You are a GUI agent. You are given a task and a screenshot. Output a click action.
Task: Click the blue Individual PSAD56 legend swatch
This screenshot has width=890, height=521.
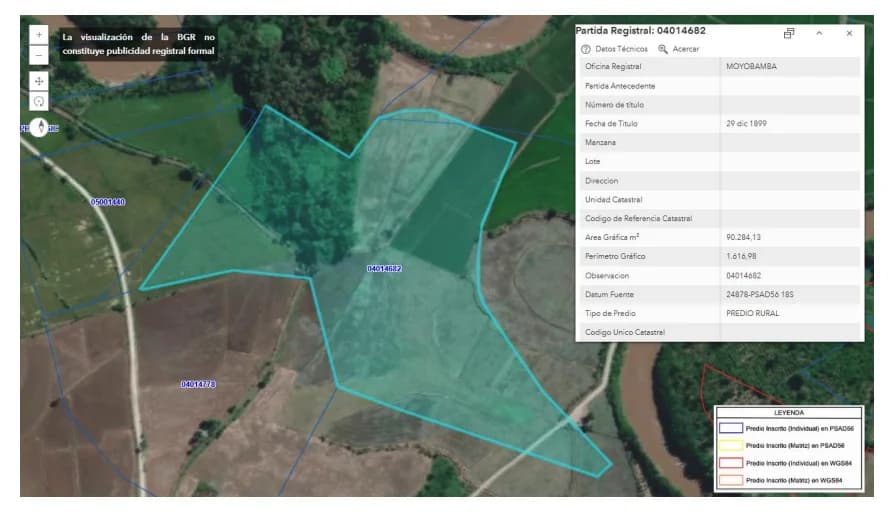pyautogui.click(x=731, y=428)
